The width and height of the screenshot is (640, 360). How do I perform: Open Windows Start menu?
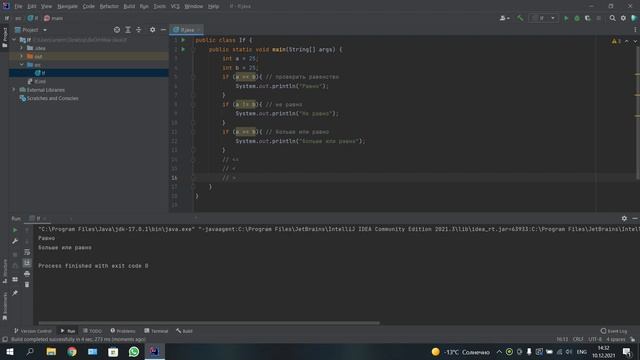[9, 351]
